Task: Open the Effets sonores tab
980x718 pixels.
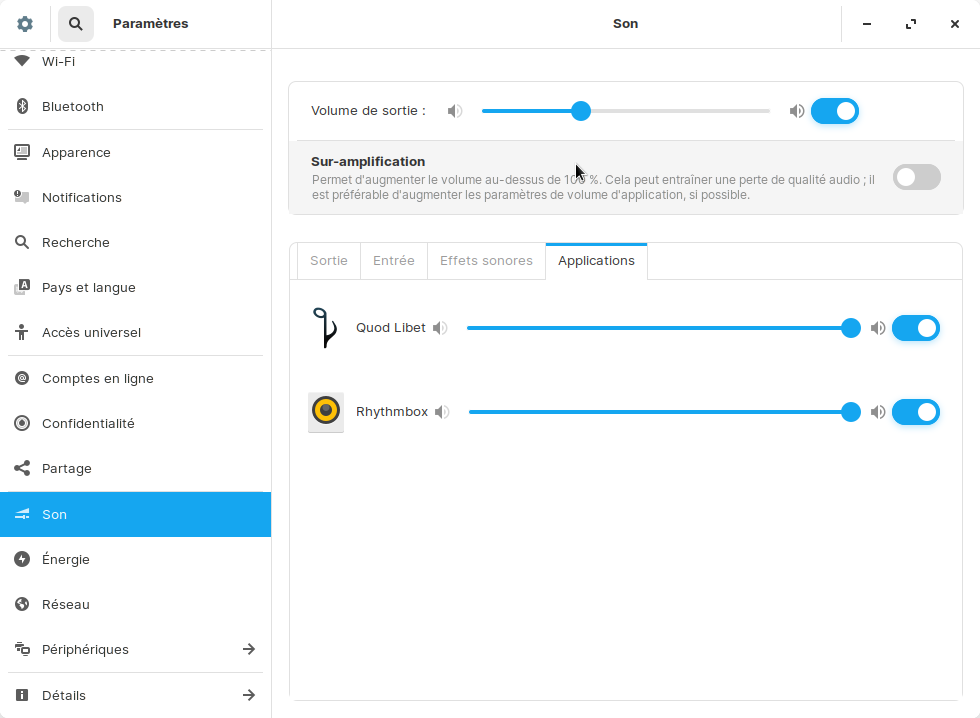Action: coord(486,261)
